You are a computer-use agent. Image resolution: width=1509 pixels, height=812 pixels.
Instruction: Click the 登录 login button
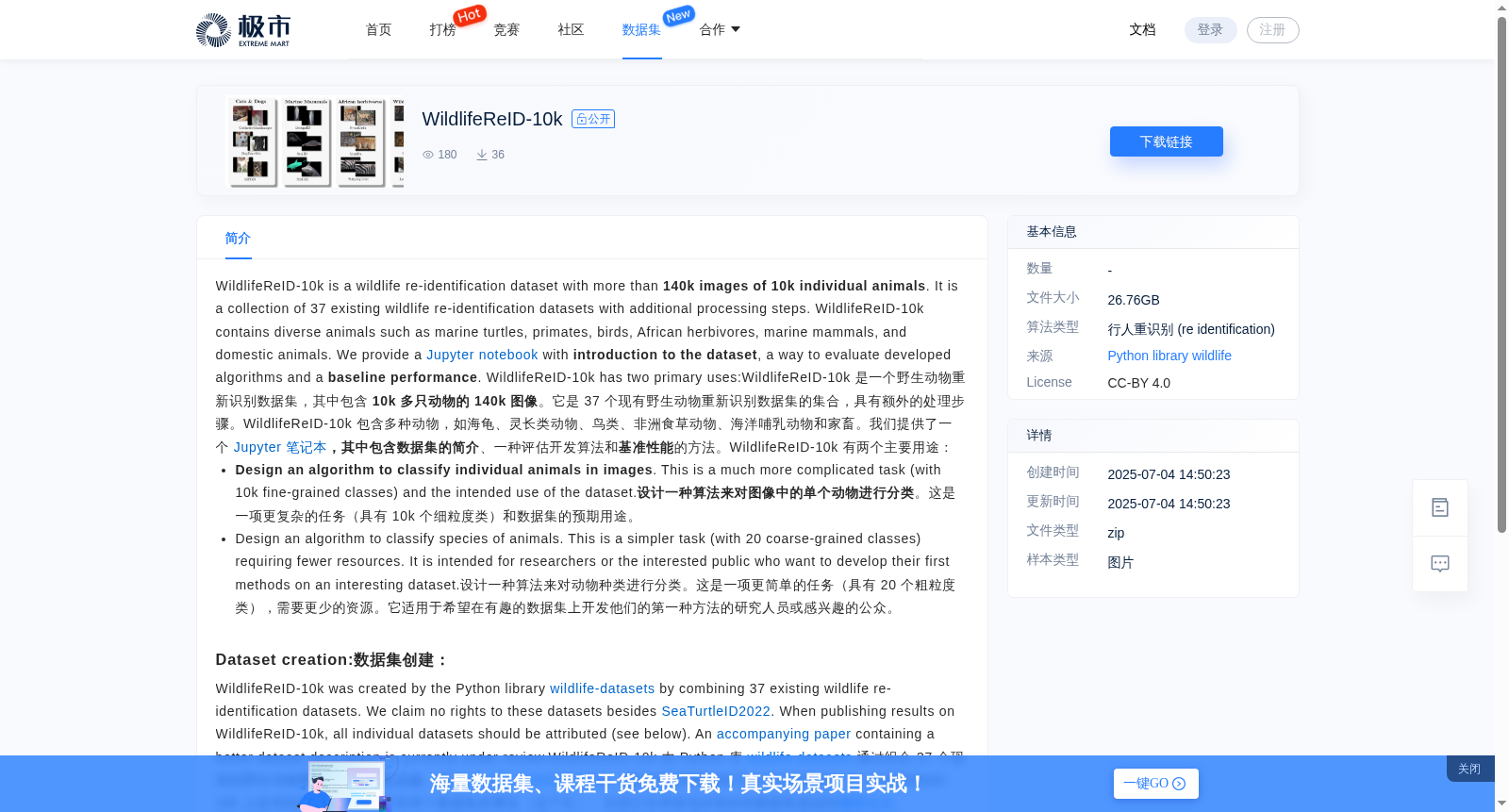[x=1210, y=30]
